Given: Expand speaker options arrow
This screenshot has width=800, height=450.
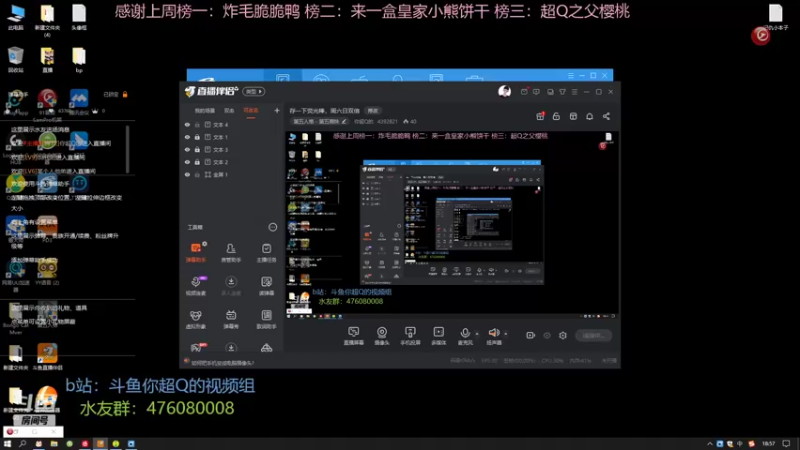Looking at the screenshot, I should [506, 334].
